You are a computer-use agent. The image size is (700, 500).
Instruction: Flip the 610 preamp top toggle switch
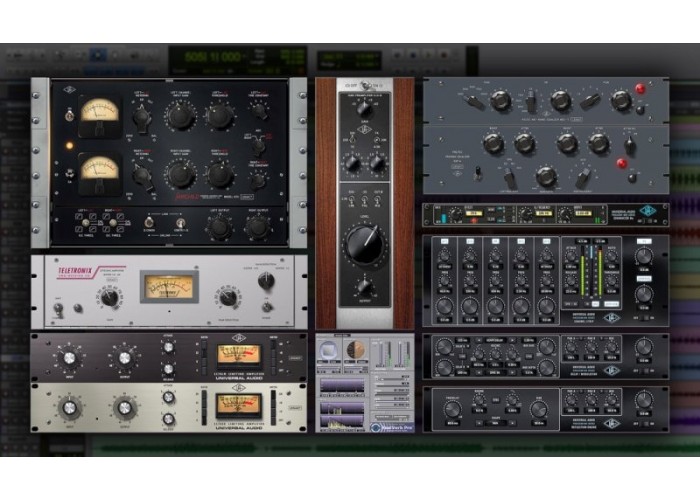(366, 85)
